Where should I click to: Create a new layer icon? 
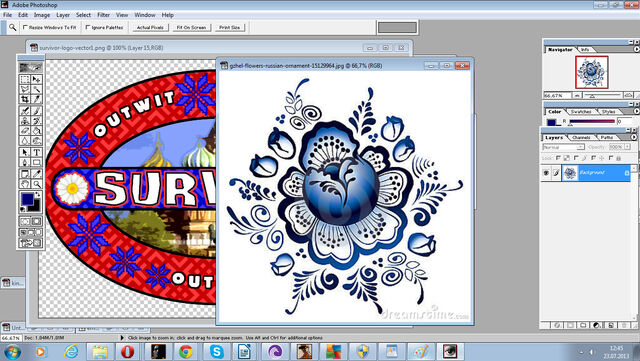[611, 325]
